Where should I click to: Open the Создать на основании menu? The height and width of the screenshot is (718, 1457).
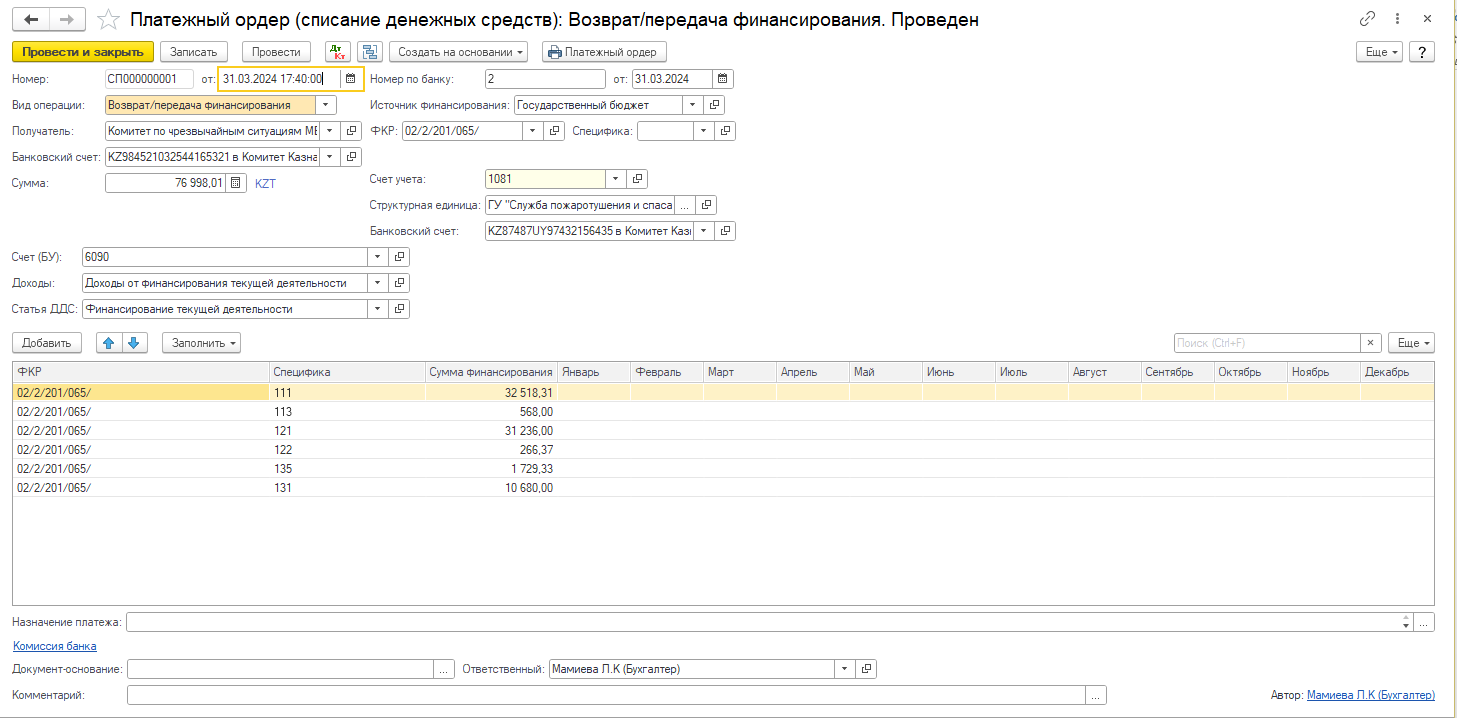pos(461,52)
